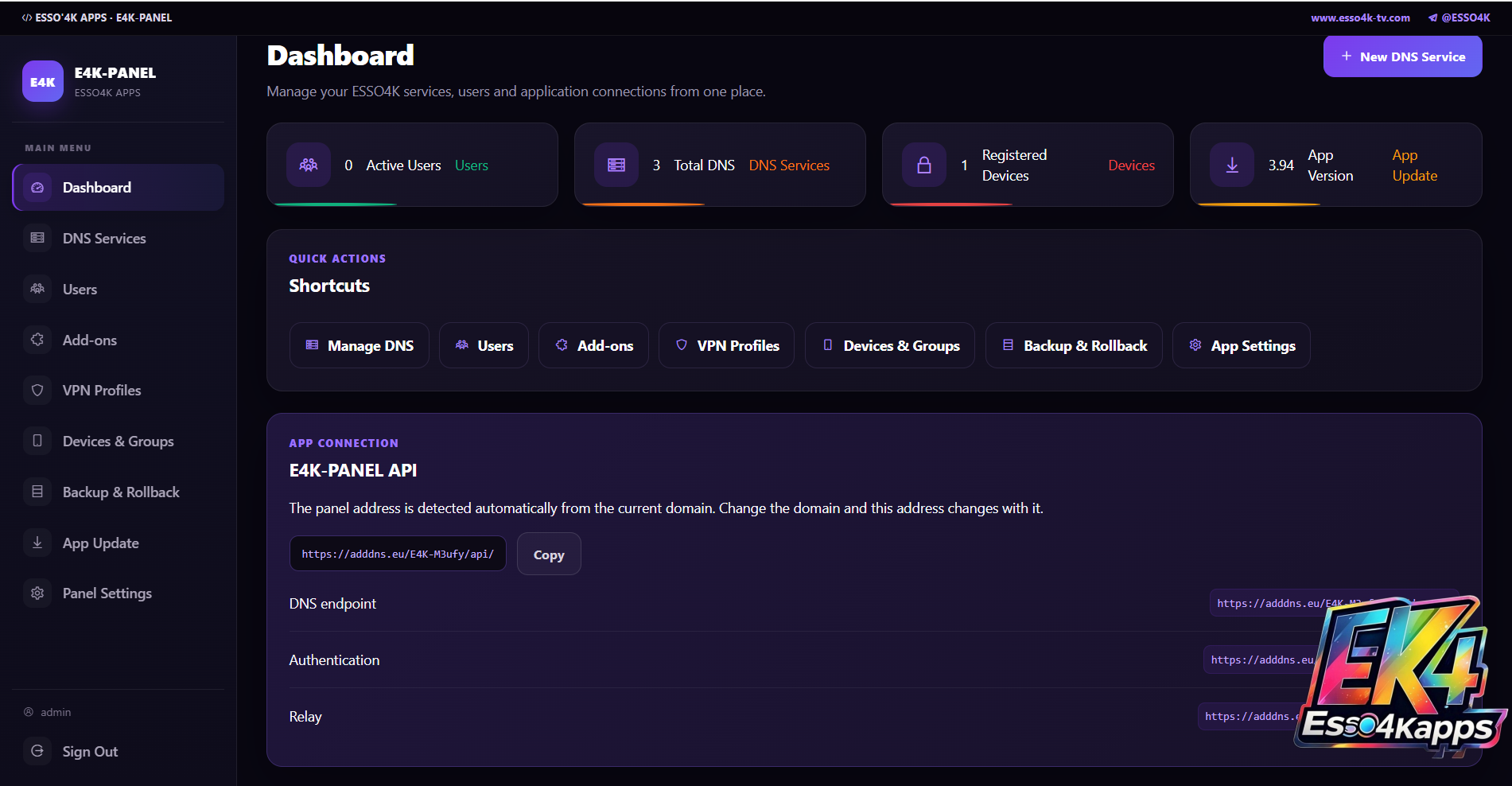1512x786 pixels.
Task: Click the Panel Settings gear icon in sidebar
Action: point(37,593)
